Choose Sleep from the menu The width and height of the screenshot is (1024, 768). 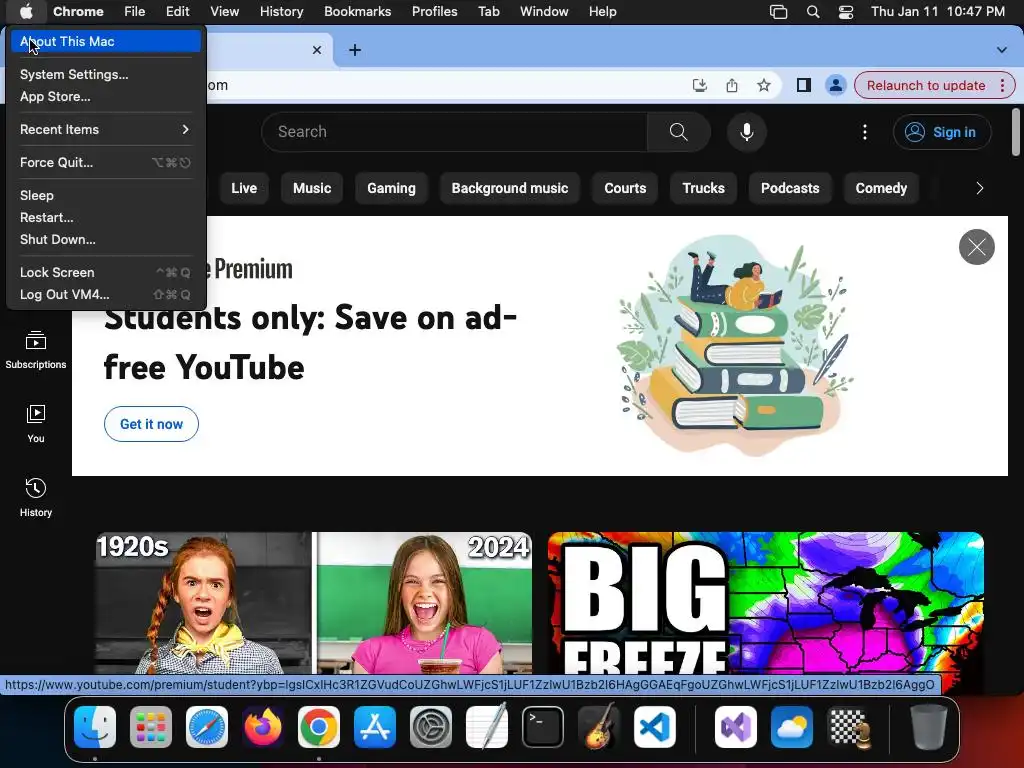105,195
